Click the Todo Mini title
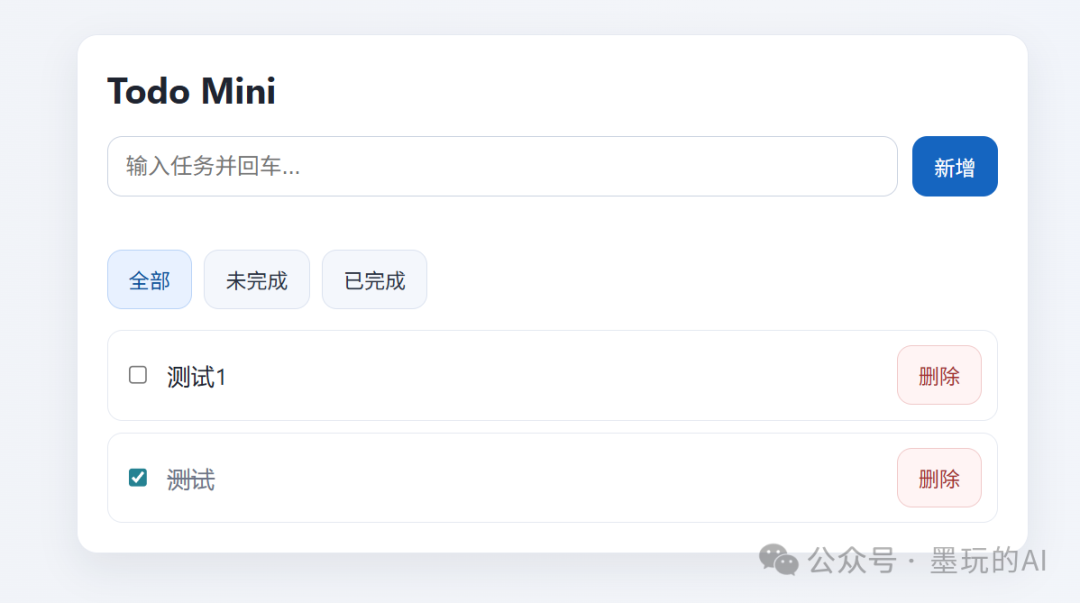Screen dimensions: 1080x603 [191, 91]
